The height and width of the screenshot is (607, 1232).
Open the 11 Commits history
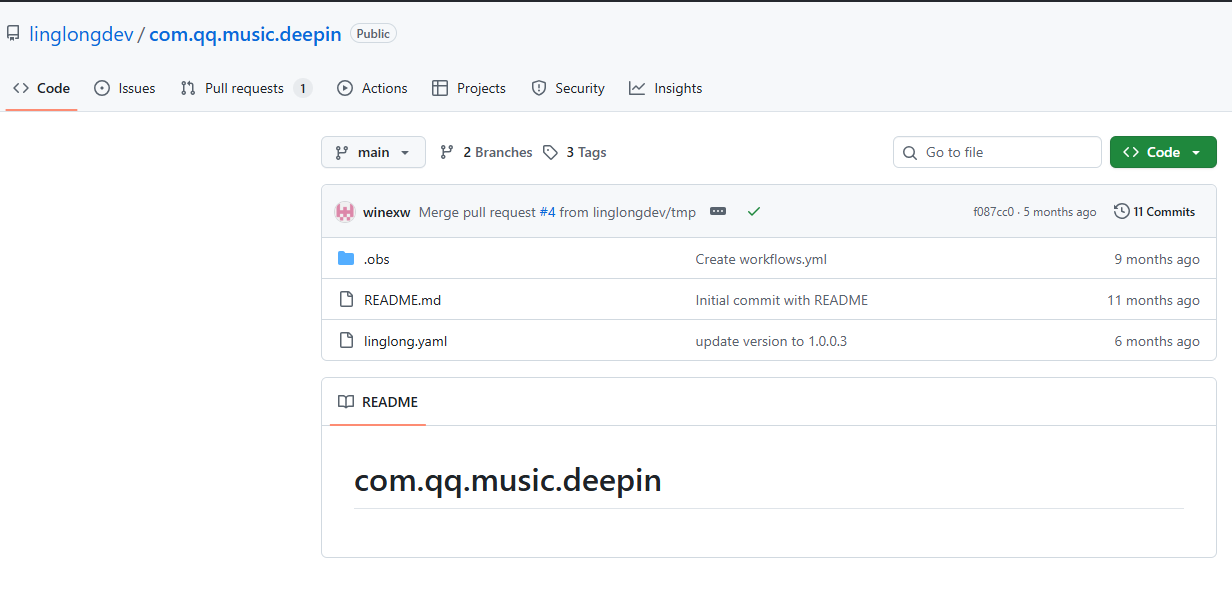pyautogui.click(x=1154, y=212)
